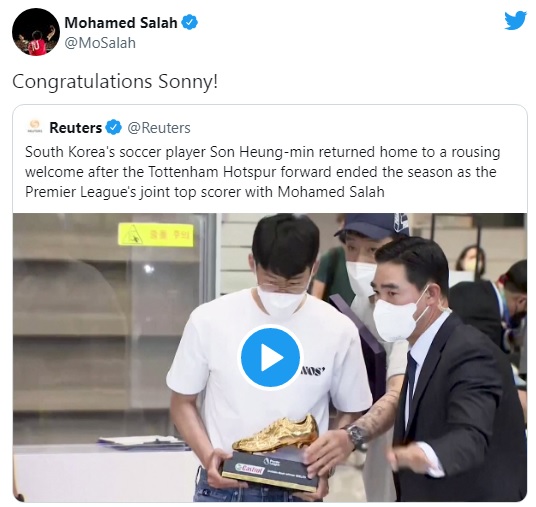Open the @Reuters handle link
The image size is (536, 507).
(159, 128)
